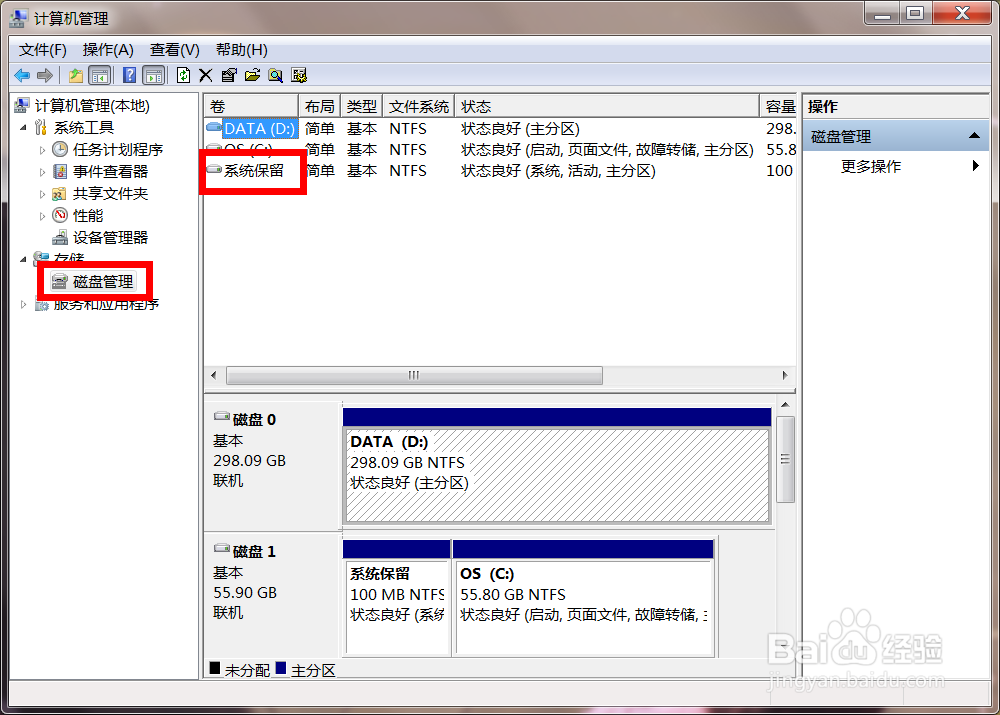This screenshot has height=715, width=1000.
Task: Expand the 更多操作 menu arrow
Action: click(975, 166)
